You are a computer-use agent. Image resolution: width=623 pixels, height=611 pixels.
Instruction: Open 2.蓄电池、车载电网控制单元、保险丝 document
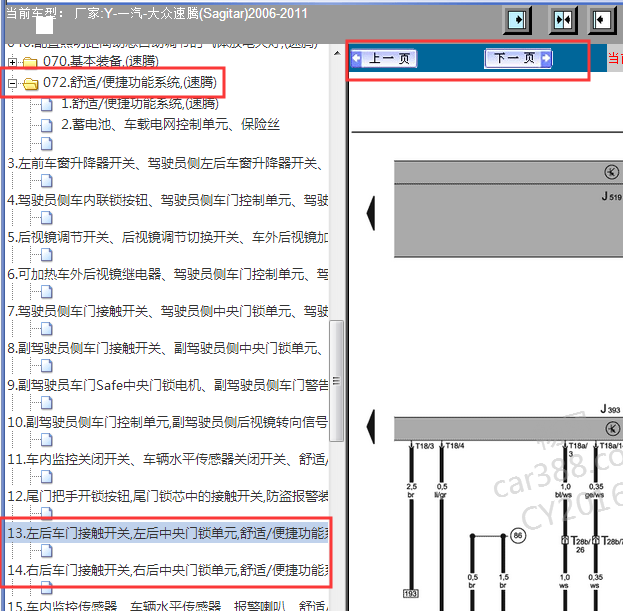(x=170, y=125)
